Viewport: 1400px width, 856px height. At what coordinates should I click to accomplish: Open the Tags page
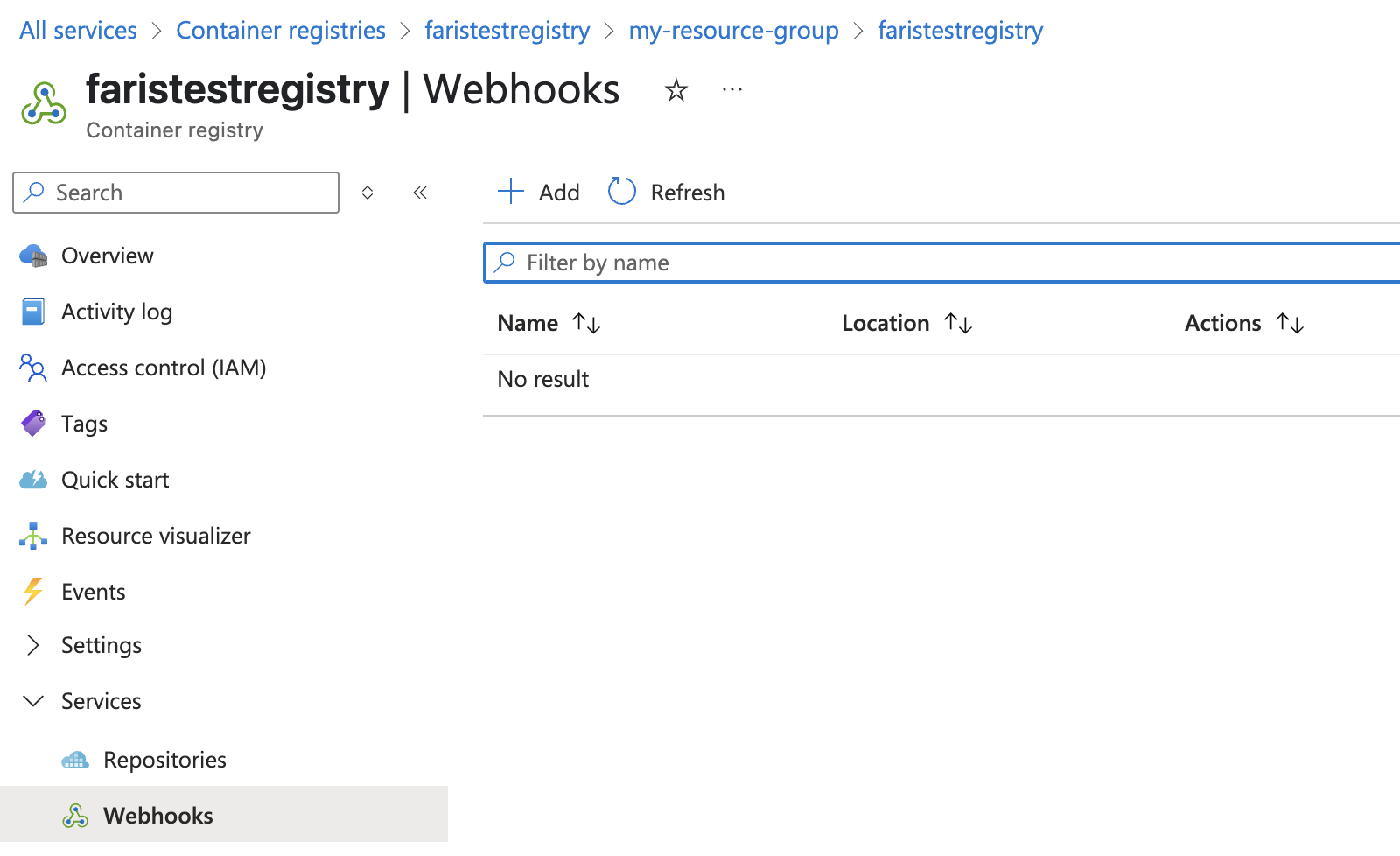click(x=84, y=424)
